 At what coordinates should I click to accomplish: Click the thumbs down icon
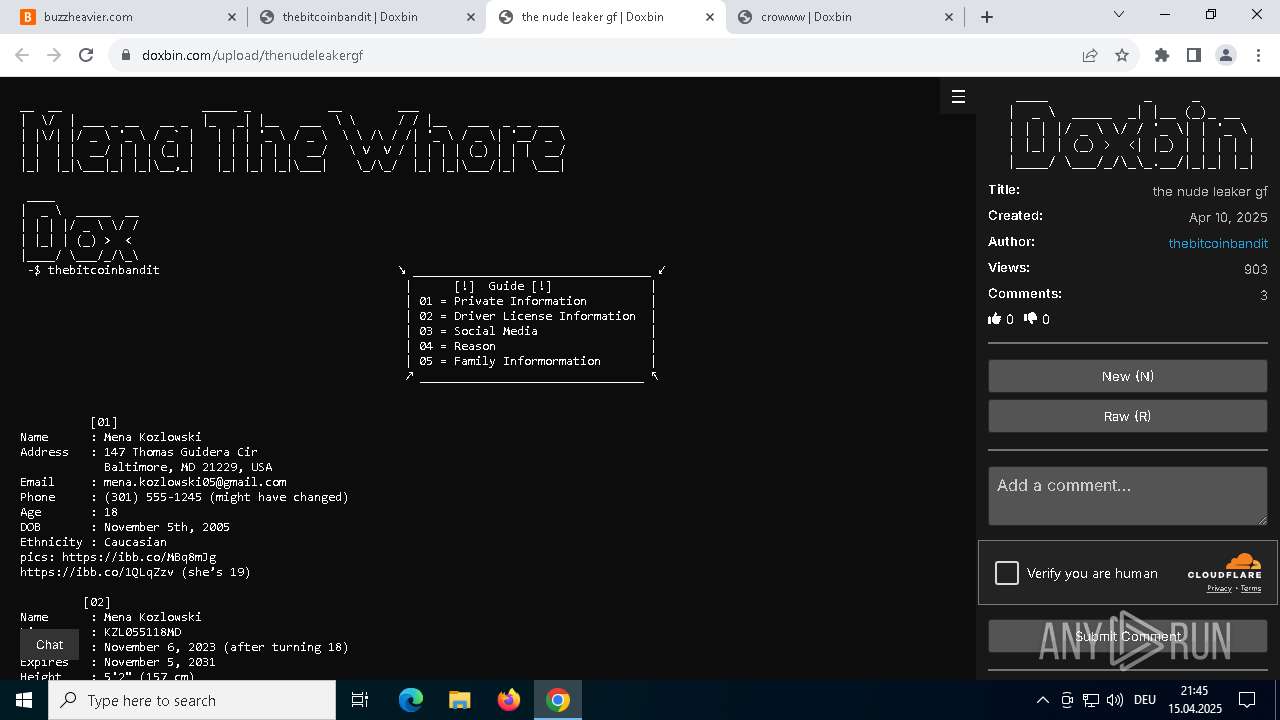(1031, 319)
